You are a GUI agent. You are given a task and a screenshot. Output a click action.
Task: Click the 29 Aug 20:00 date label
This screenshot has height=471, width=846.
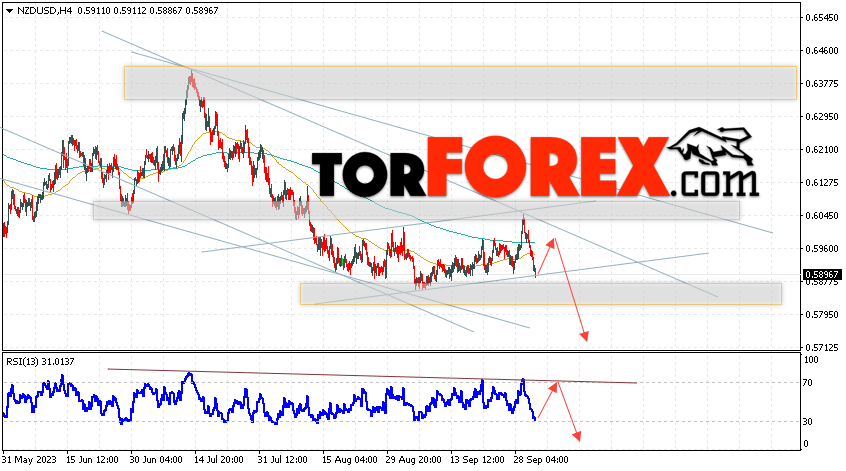tap(413, 460)
